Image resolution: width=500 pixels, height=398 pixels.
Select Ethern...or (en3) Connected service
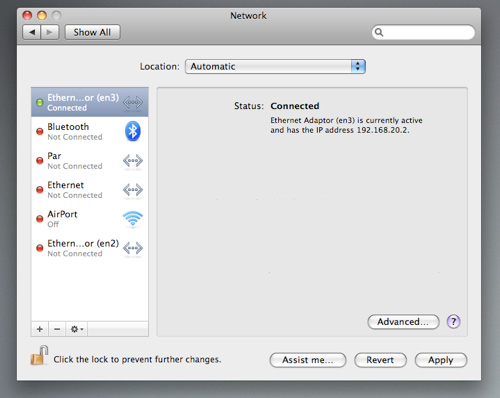click(x=90, y=102)
